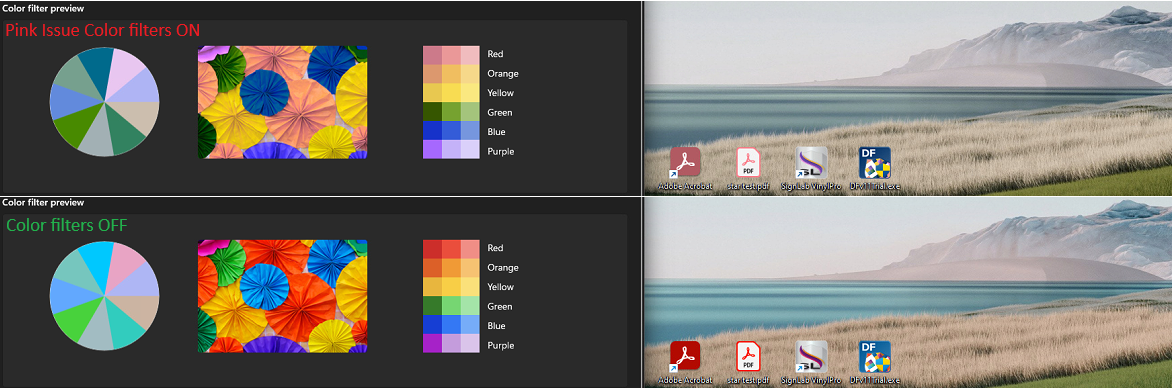Click 'Orange' label in filters-ON preview

pos(502,73)
